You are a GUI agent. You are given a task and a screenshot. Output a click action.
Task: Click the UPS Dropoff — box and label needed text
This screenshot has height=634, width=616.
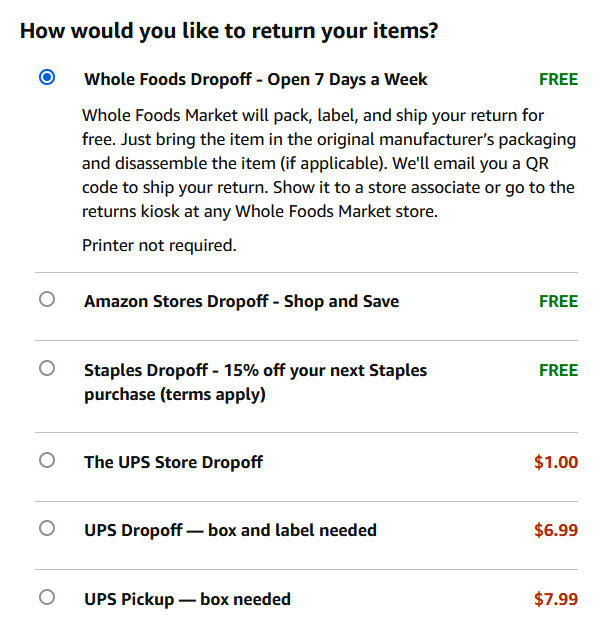[x=230, y=530]
